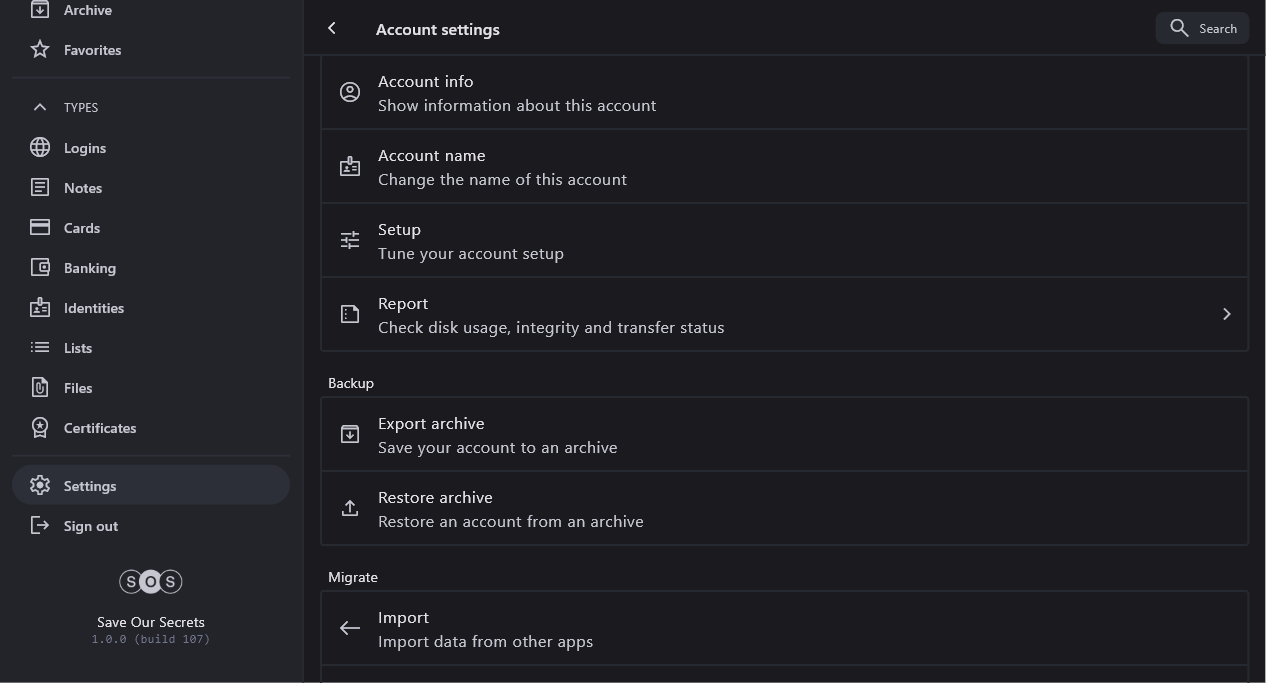
Task: Open Account info details
Action: click(784, 93)
